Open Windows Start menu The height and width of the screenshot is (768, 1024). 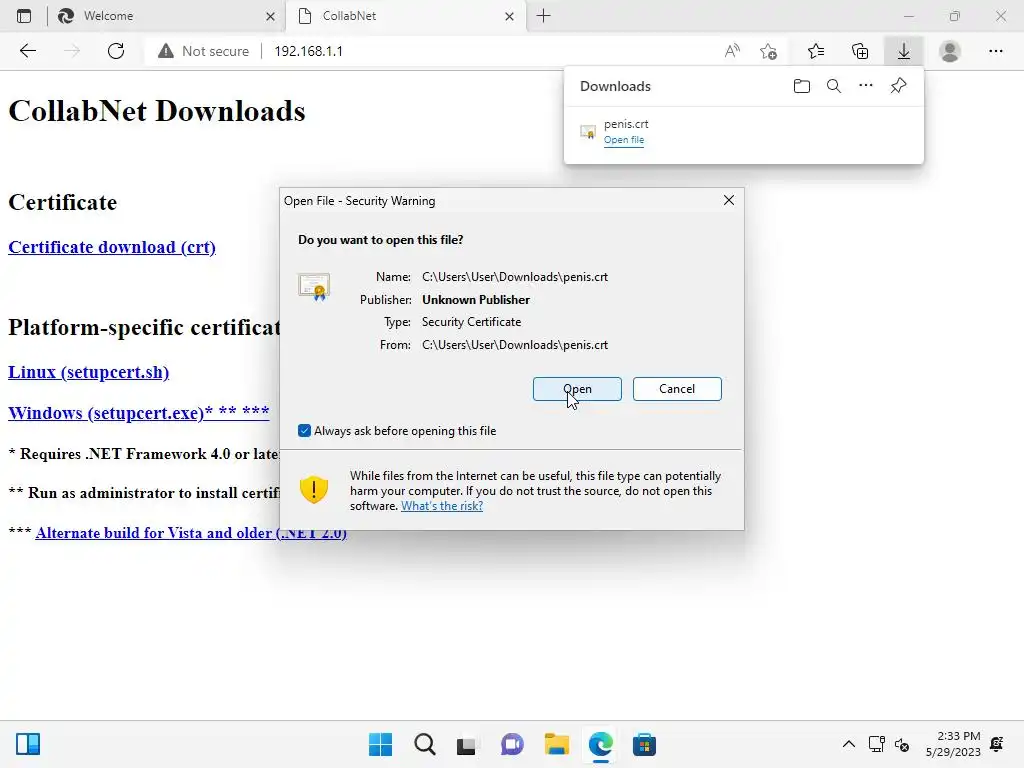[381, 744]
